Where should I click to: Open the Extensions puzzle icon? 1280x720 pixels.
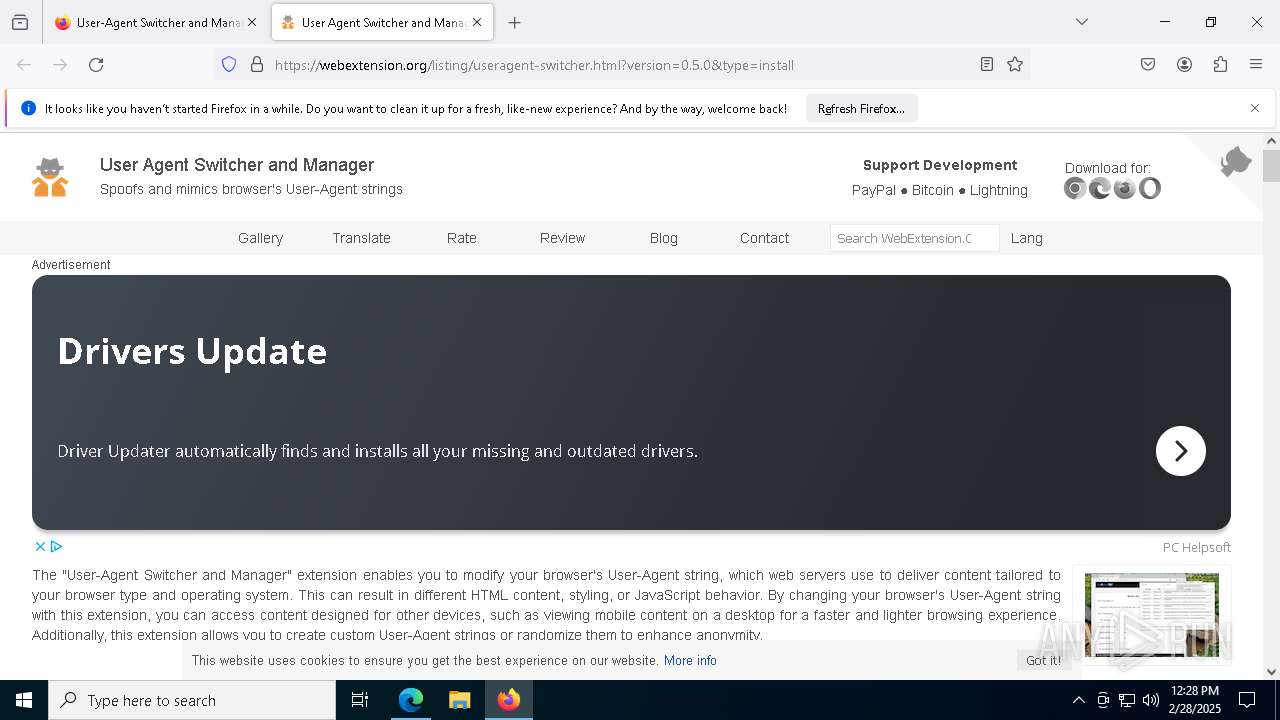[1220, 65]
